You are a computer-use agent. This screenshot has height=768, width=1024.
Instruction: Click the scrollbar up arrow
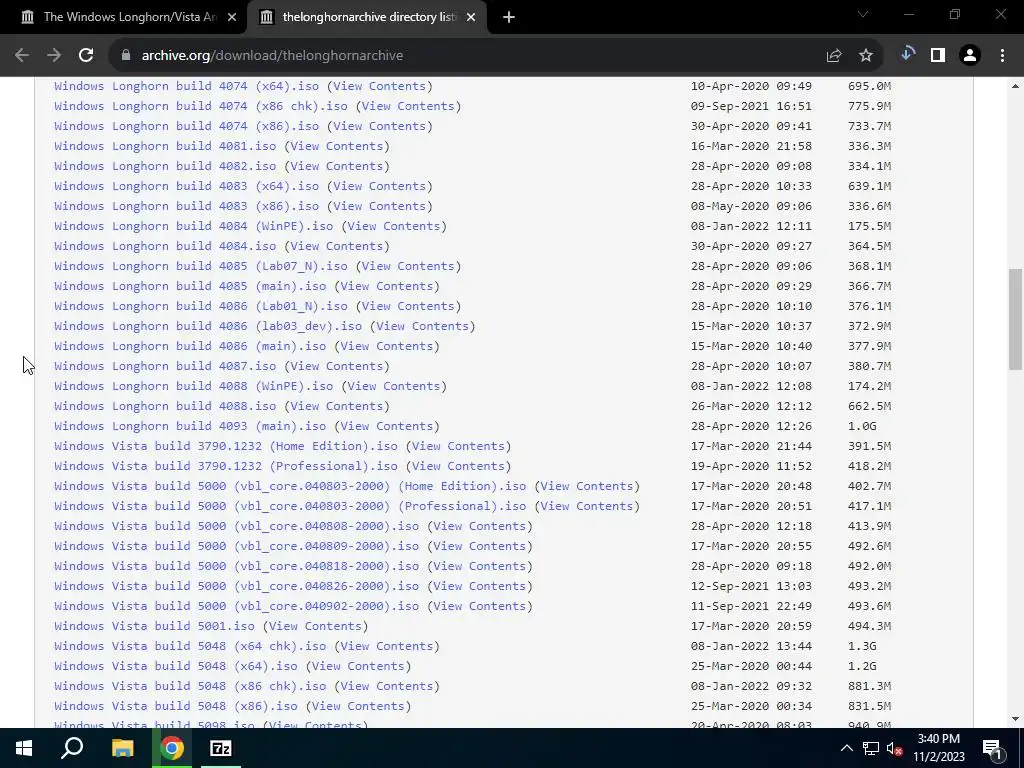[1015, 86]
